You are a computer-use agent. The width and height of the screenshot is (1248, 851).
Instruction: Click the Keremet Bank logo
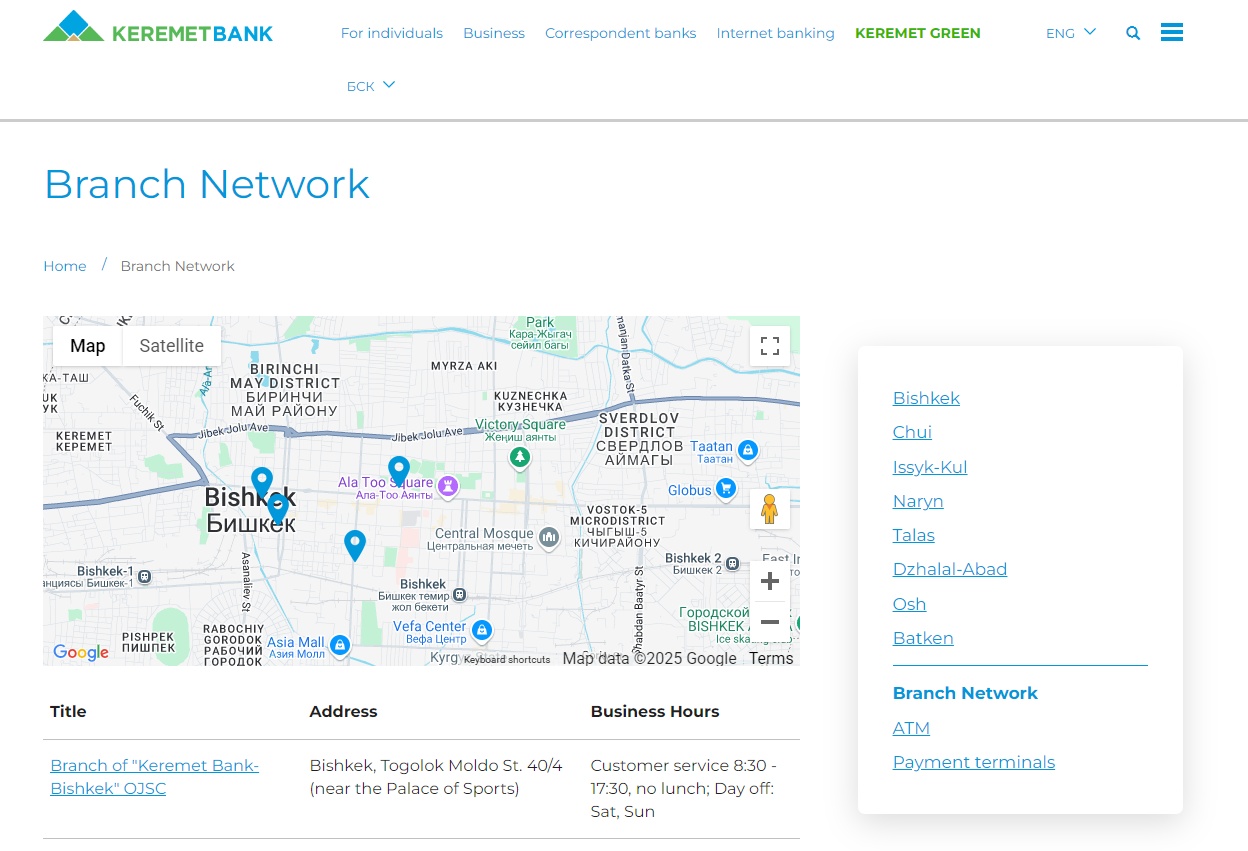pyautogui.click(x=158, y=28)
